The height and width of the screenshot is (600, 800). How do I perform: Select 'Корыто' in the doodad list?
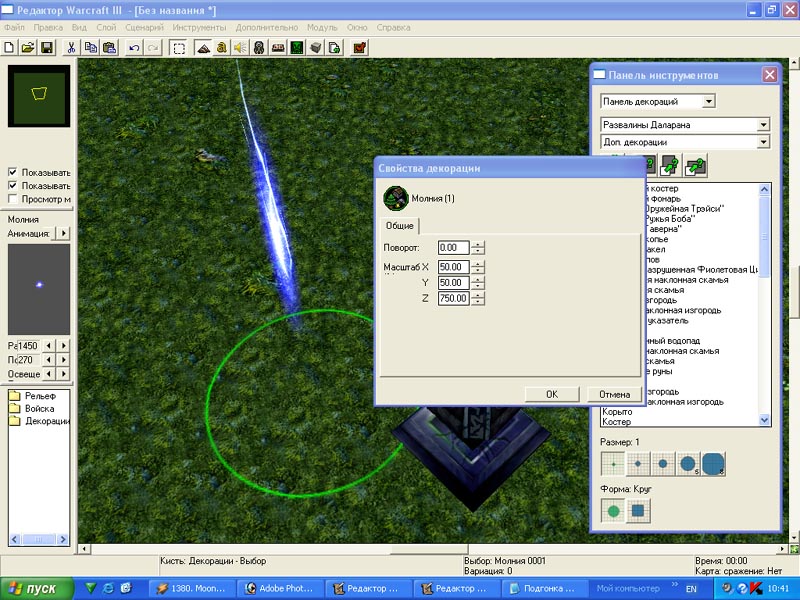click(x=617, y=412)
